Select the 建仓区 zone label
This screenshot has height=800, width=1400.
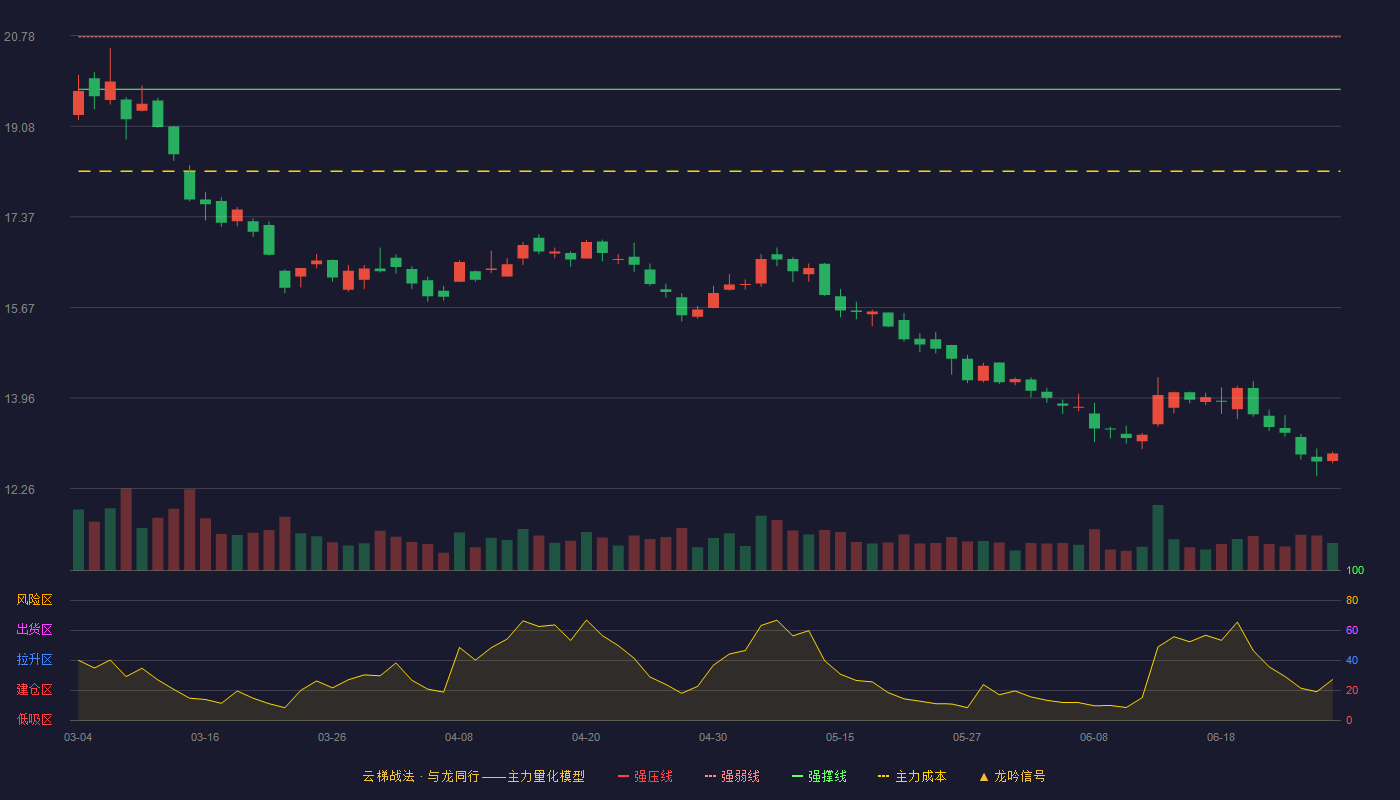tap(34, 690)
